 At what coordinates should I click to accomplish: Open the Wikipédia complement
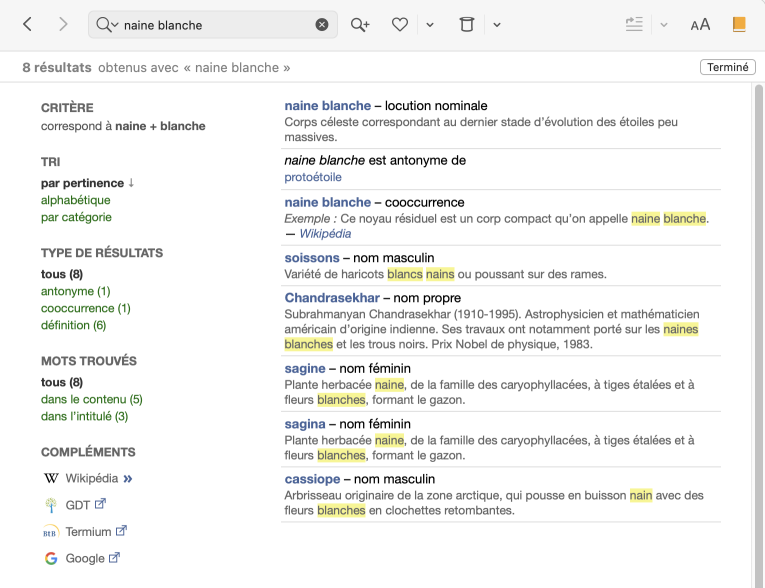[91, 478]
